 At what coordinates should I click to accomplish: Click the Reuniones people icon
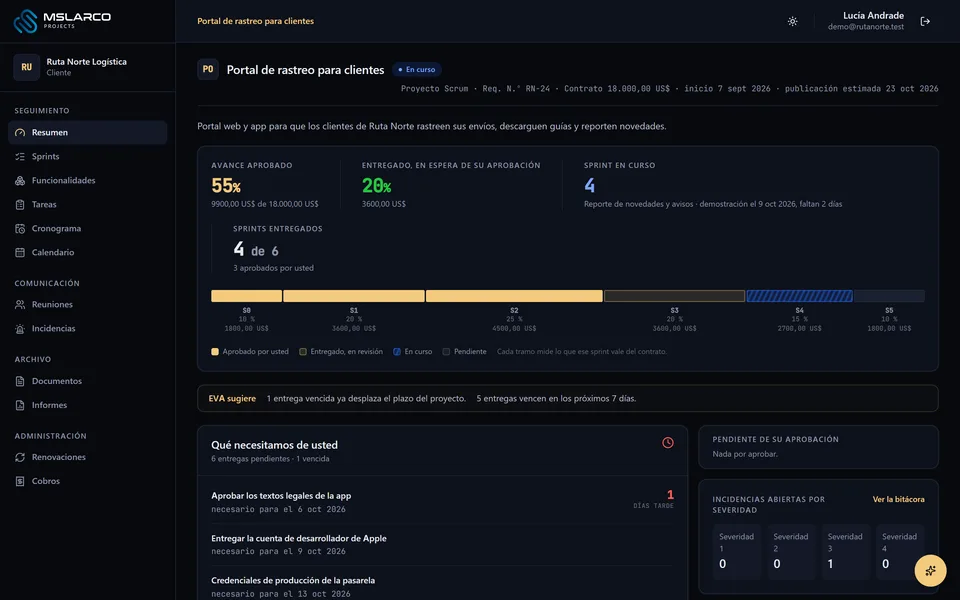20,304
